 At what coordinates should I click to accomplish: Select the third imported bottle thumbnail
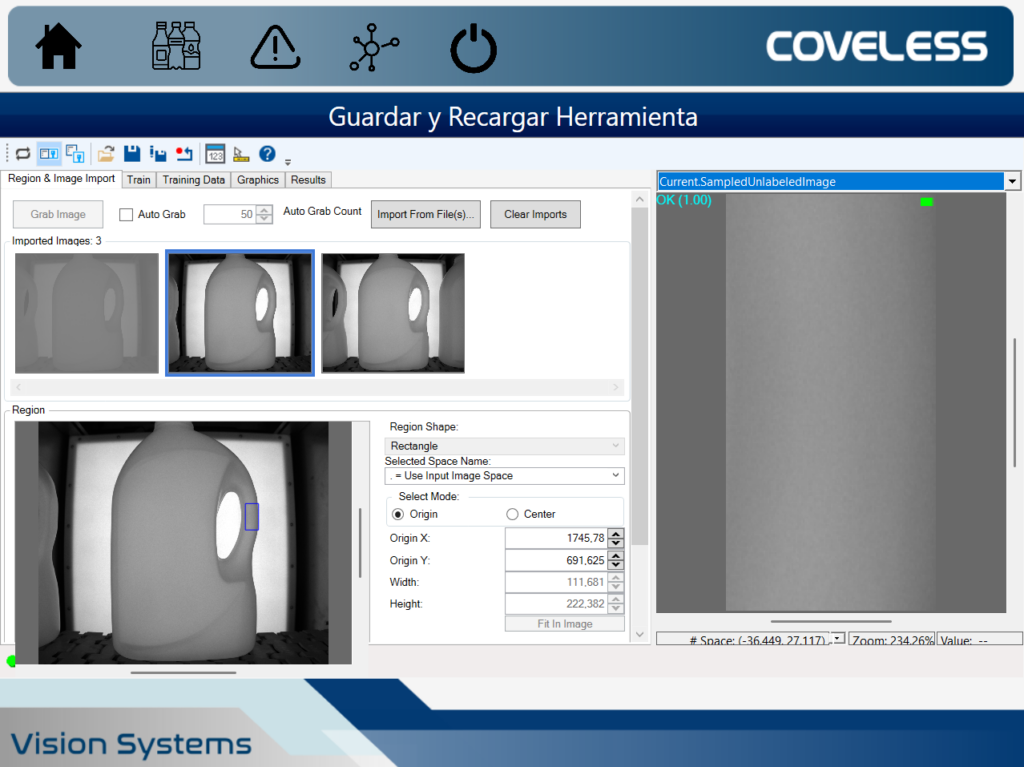click(x=393, y=313)
